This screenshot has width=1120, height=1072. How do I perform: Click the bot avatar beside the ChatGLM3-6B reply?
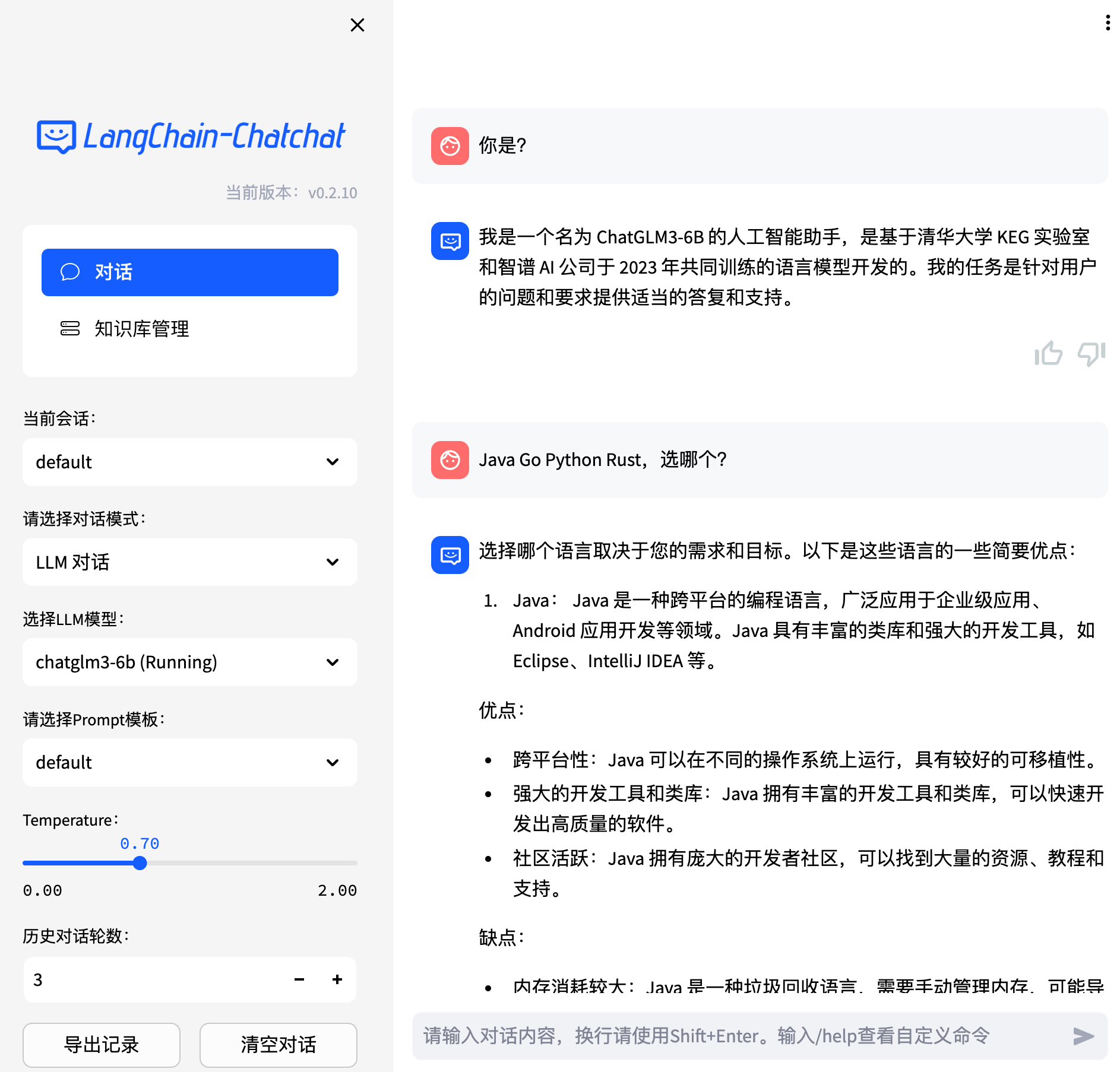click(450, 241)
